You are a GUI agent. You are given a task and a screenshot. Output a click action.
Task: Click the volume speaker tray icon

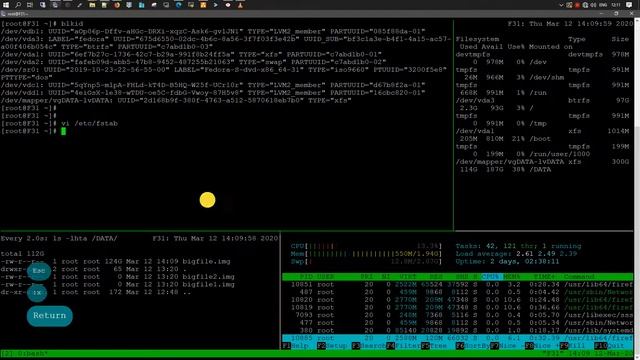pos(593,5)
